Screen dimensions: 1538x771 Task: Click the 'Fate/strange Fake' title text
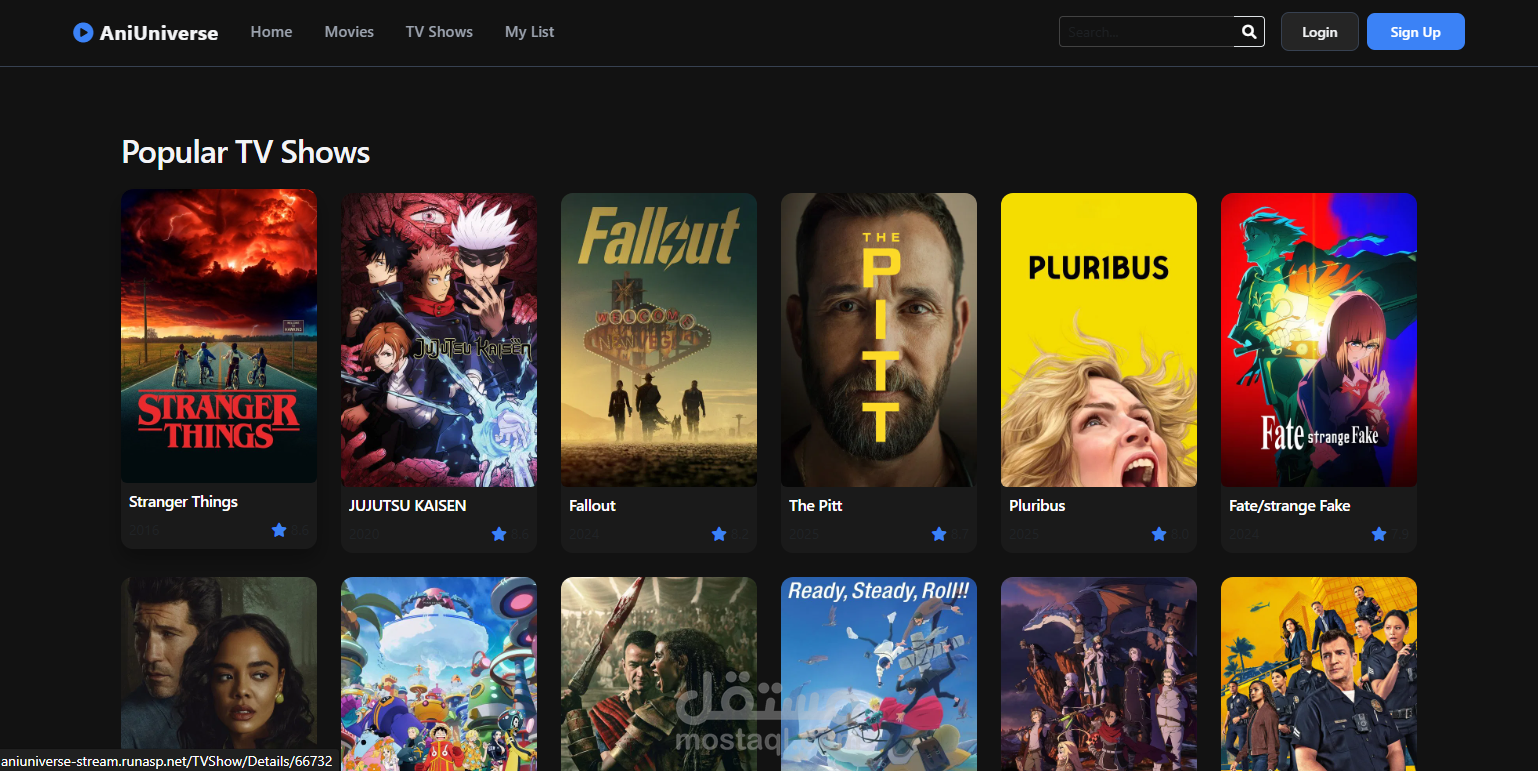1289,506
